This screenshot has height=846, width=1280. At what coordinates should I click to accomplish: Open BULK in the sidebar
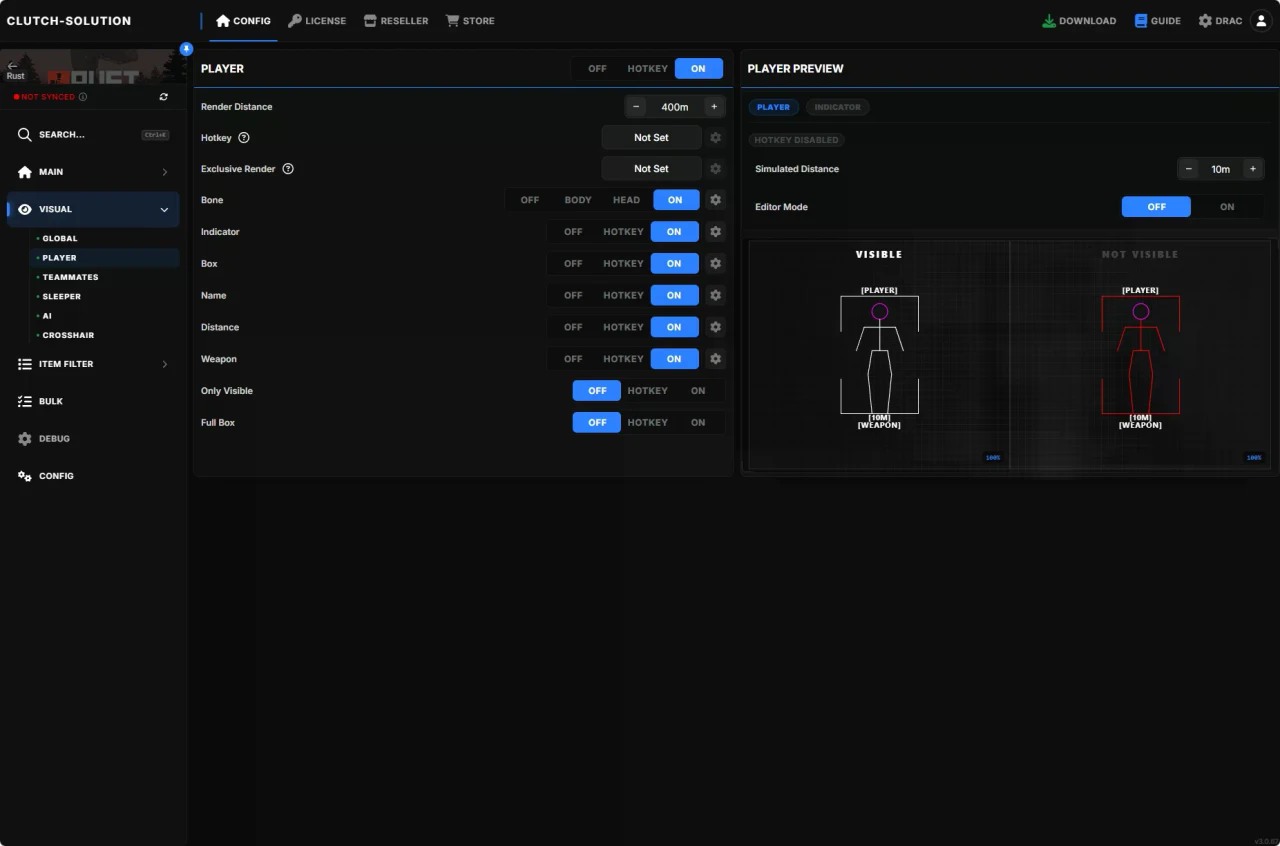click(93, 401)
